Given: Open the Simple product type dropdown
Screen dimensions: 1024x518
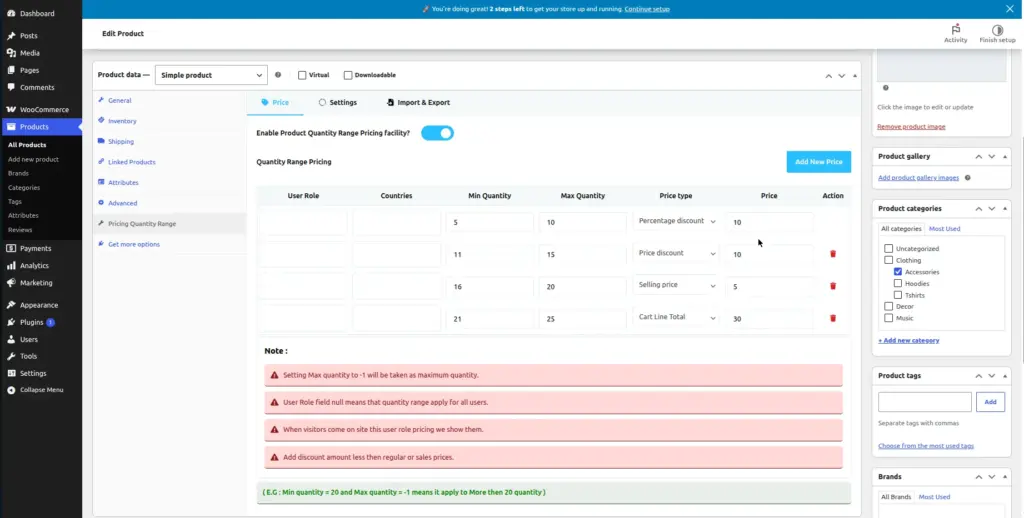Looking at the screenshot, I should (211, 75).
